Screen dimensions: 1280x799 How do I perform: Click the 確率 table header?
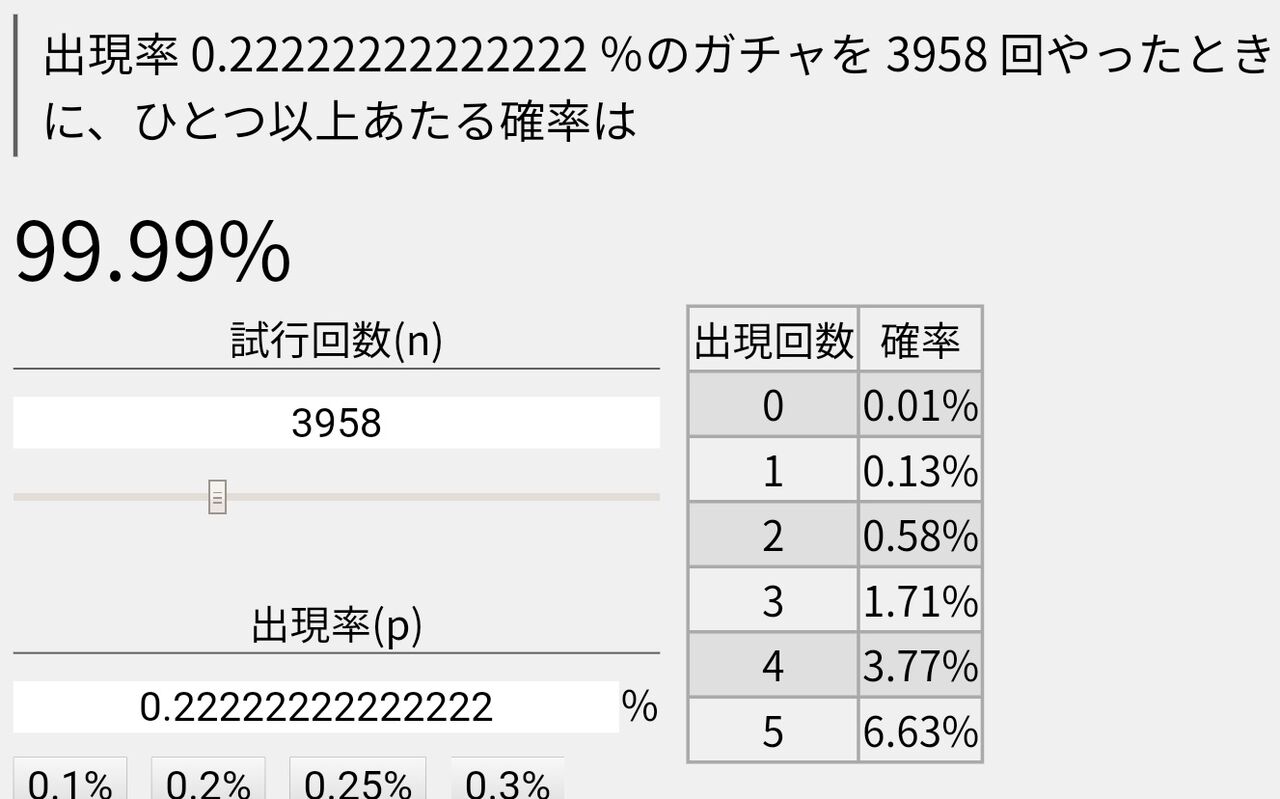pyautogui.click(x=920, y=340)
